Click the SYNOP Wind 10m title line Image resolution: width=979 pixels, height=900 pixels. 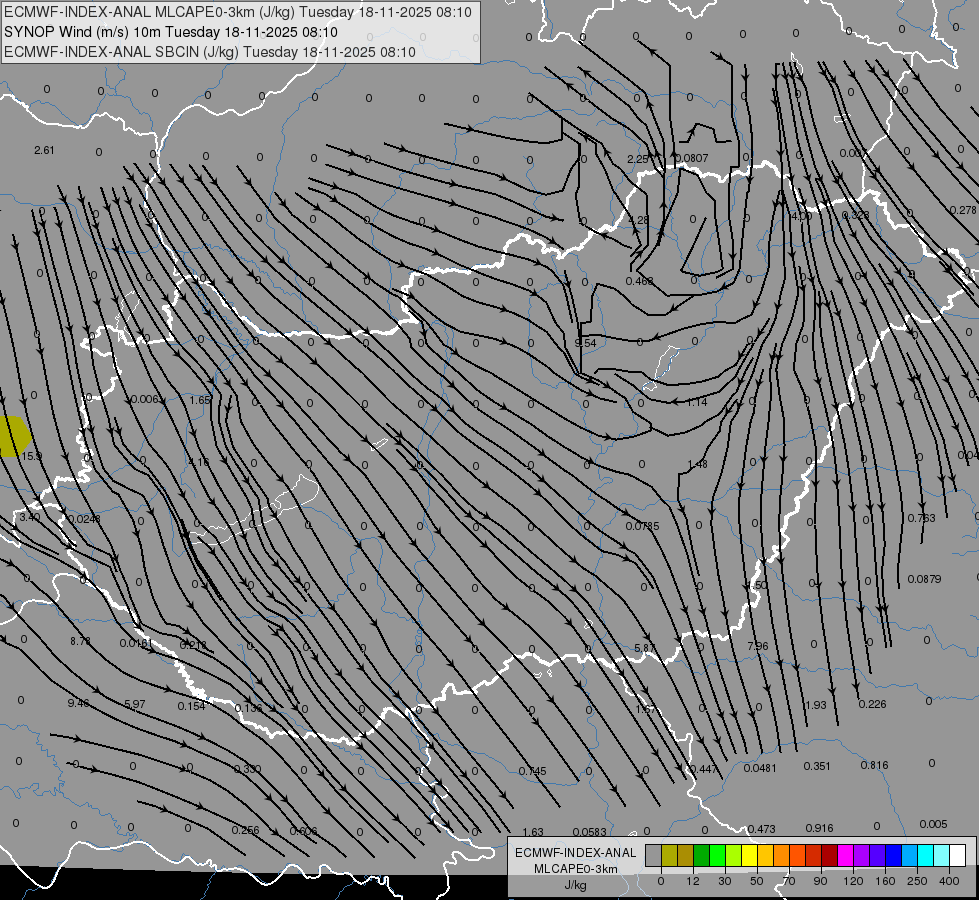point(170,32)
